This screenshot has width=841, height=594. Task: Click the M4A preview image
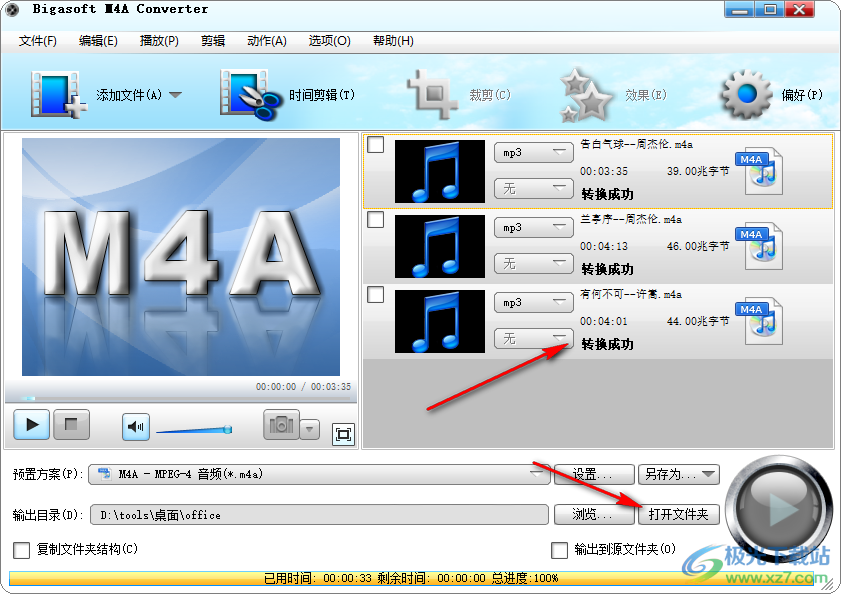pos(181,257)
